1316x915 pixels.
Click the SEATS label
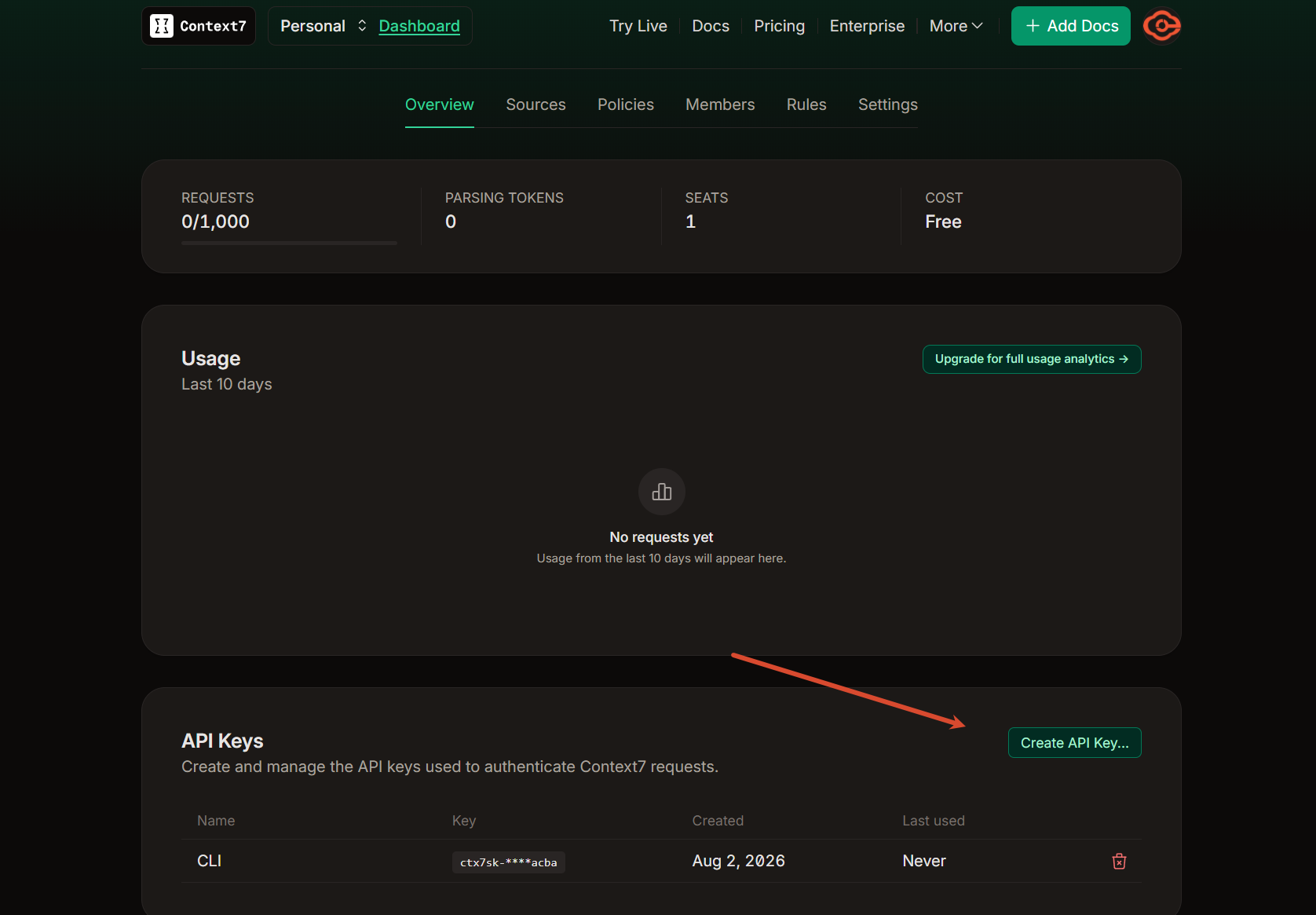click(x=707, y=198)
